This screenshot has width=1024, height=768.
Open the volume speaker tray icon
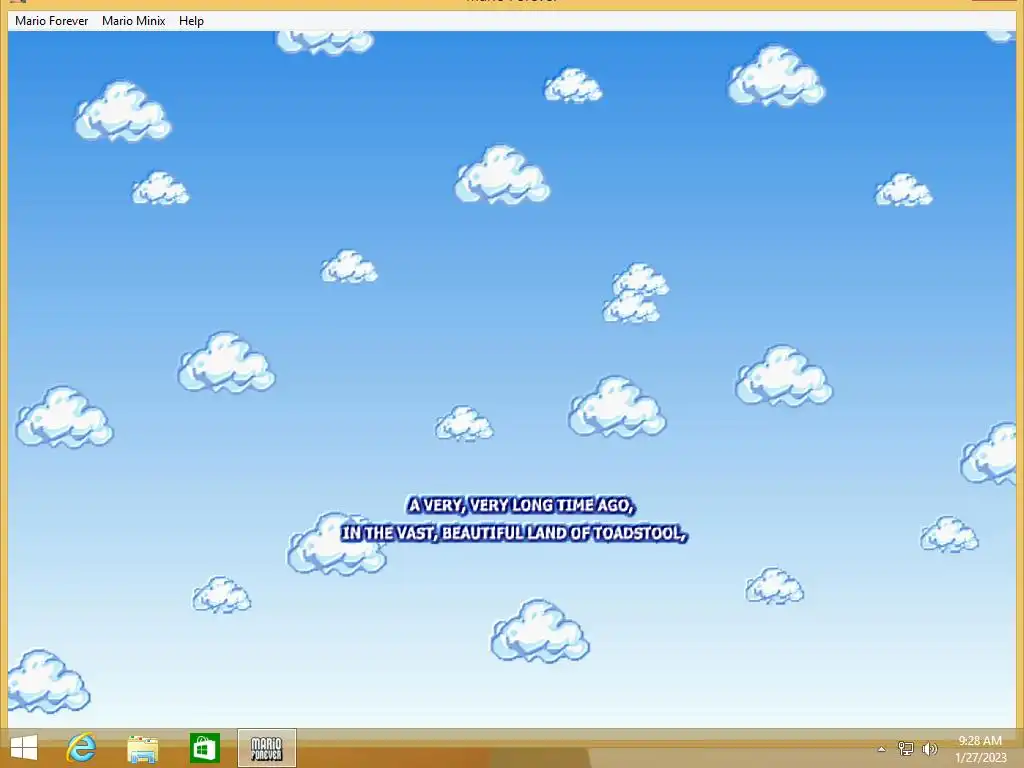[x=929, y=748]
